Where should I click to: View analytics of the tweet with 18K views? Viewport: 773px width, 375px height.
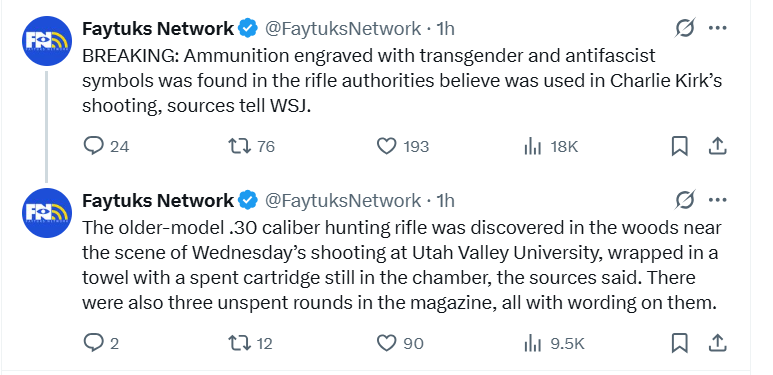[533, 146]
